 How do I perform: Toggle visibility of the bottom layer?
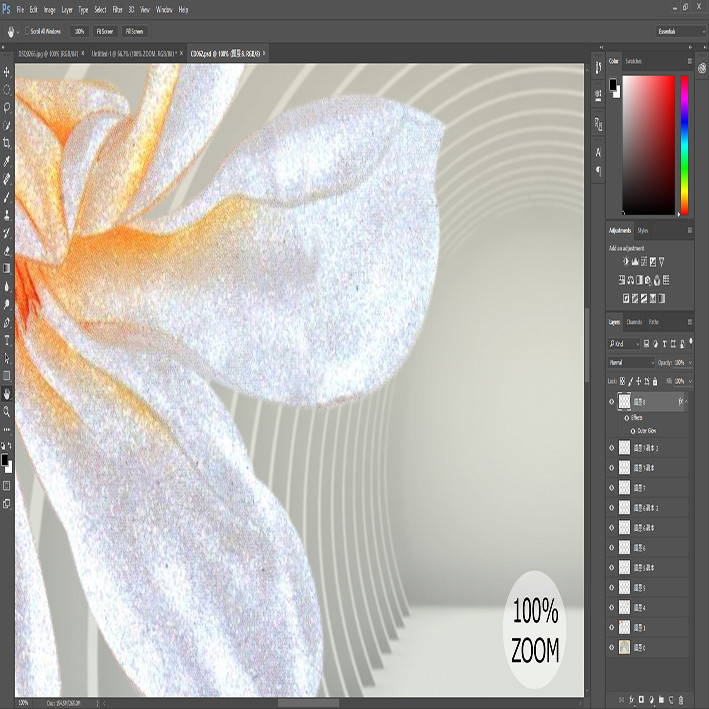tap(612, 648)
